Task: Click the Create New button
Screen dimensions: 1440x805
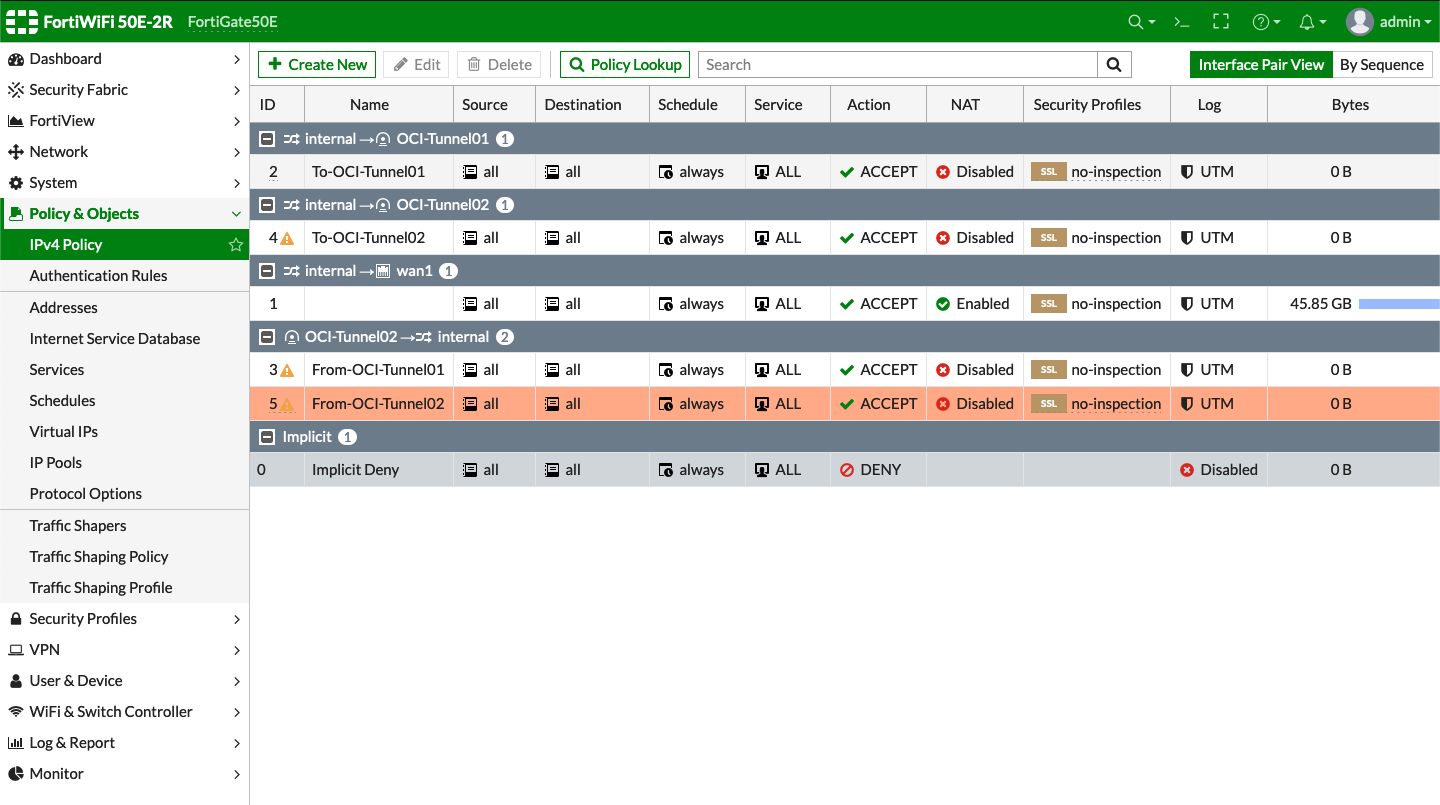Action: pyautogui.click(x=316, y=64)
